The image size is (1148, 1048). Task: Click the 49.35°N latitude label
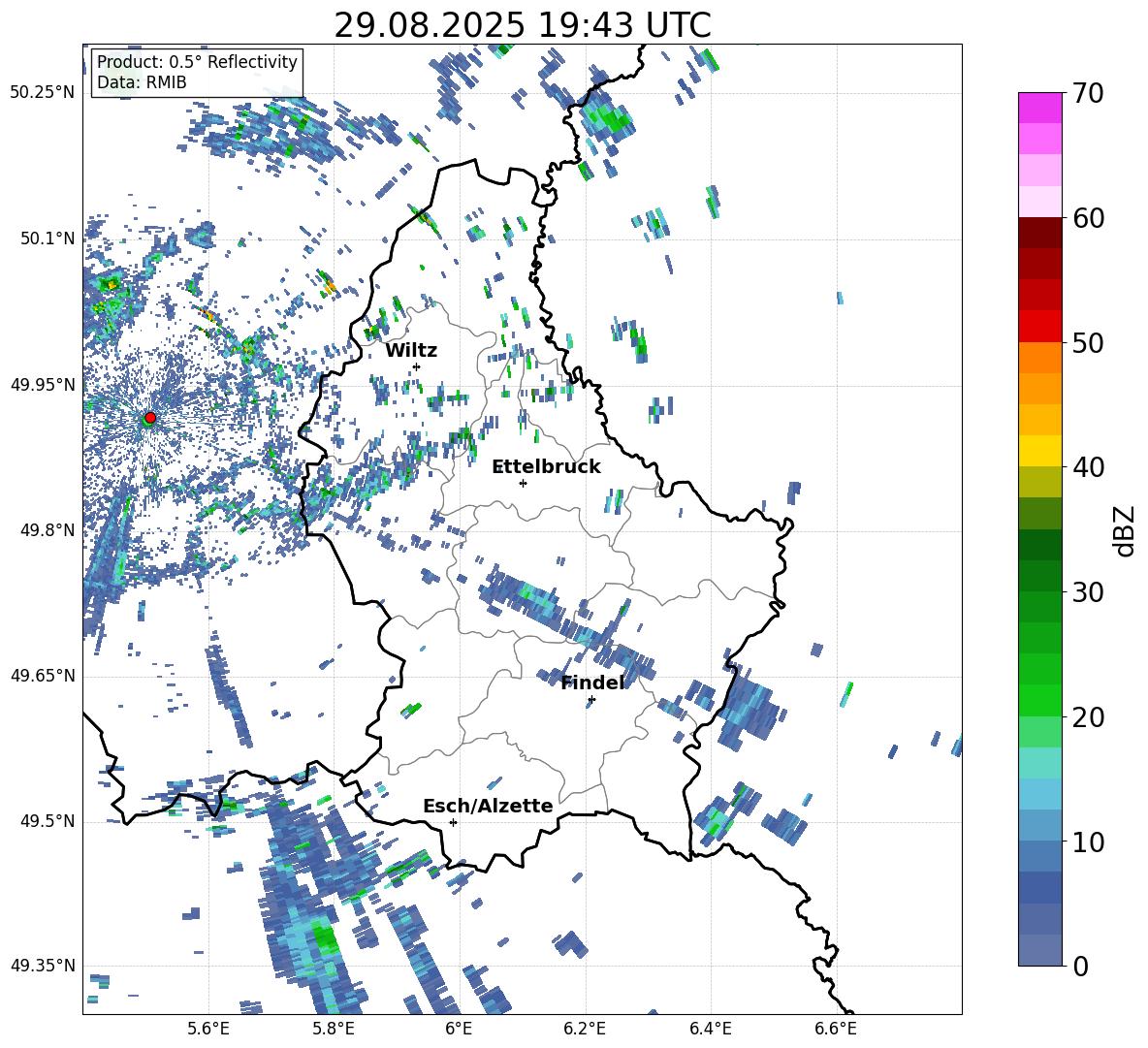[43, 966]
